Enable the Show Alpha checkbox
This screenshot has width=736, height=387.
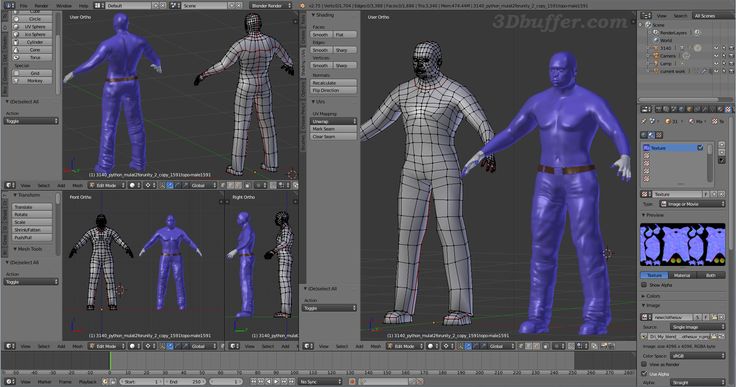(644, 285)
